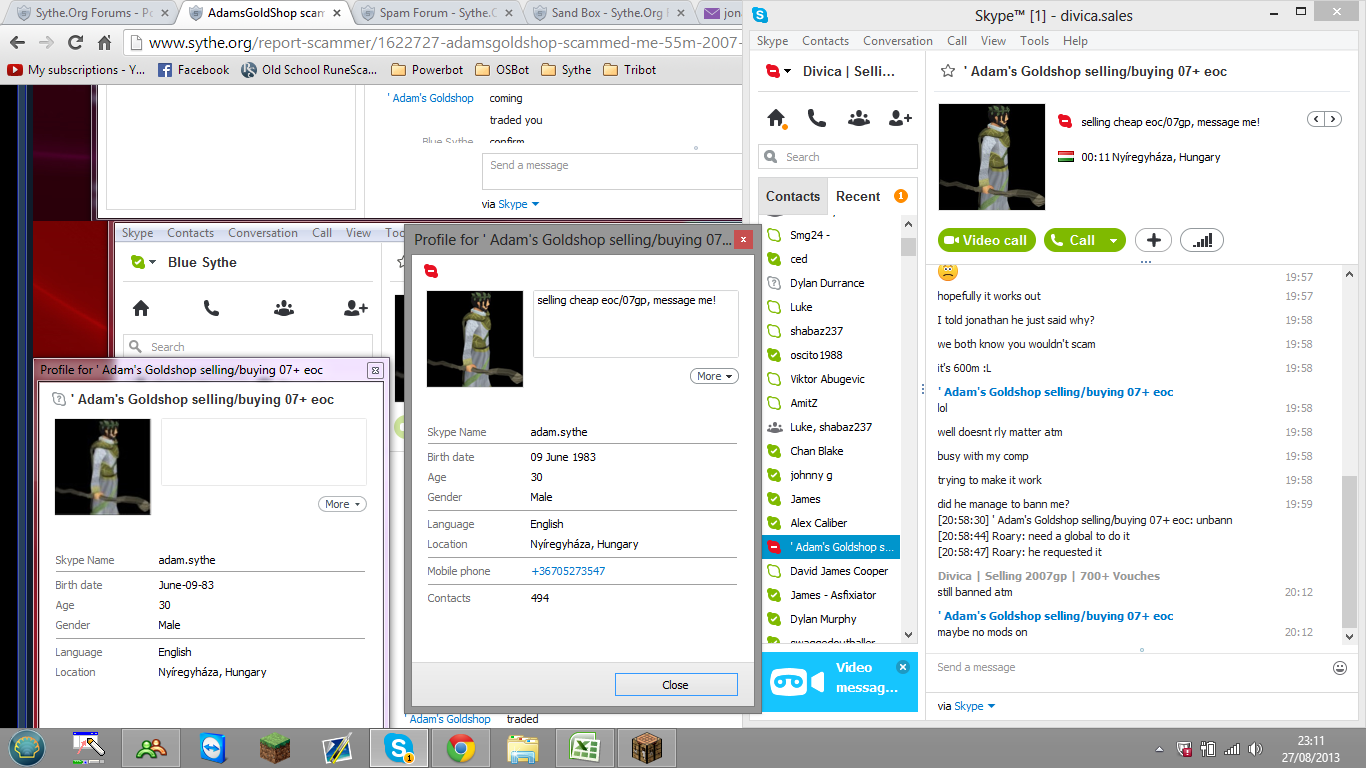
Task: Switch to the Spam Forum browser tab
Action: 437,13
